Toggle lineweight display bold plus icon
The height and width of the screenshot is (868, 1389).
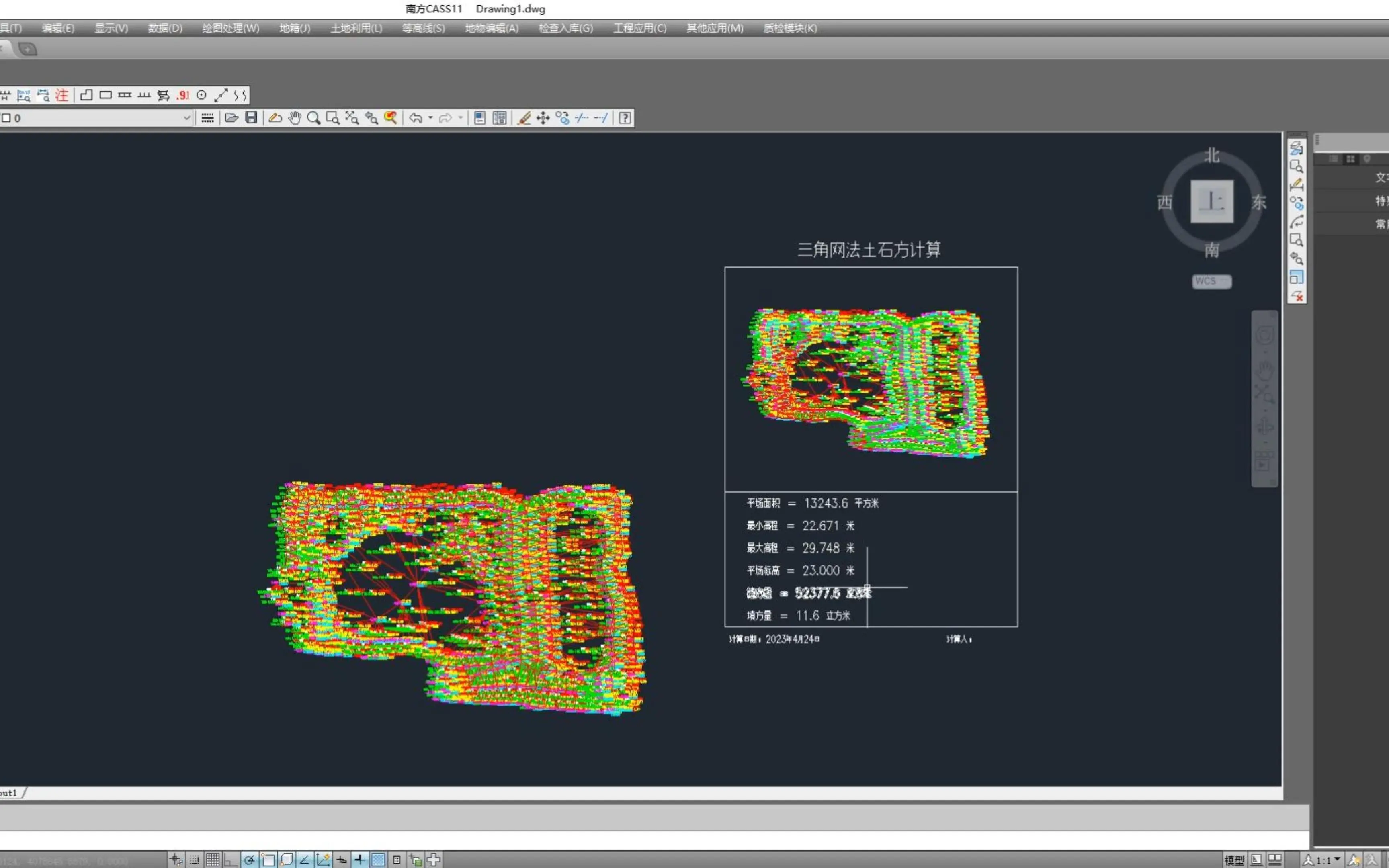click(x=360, y=860)
